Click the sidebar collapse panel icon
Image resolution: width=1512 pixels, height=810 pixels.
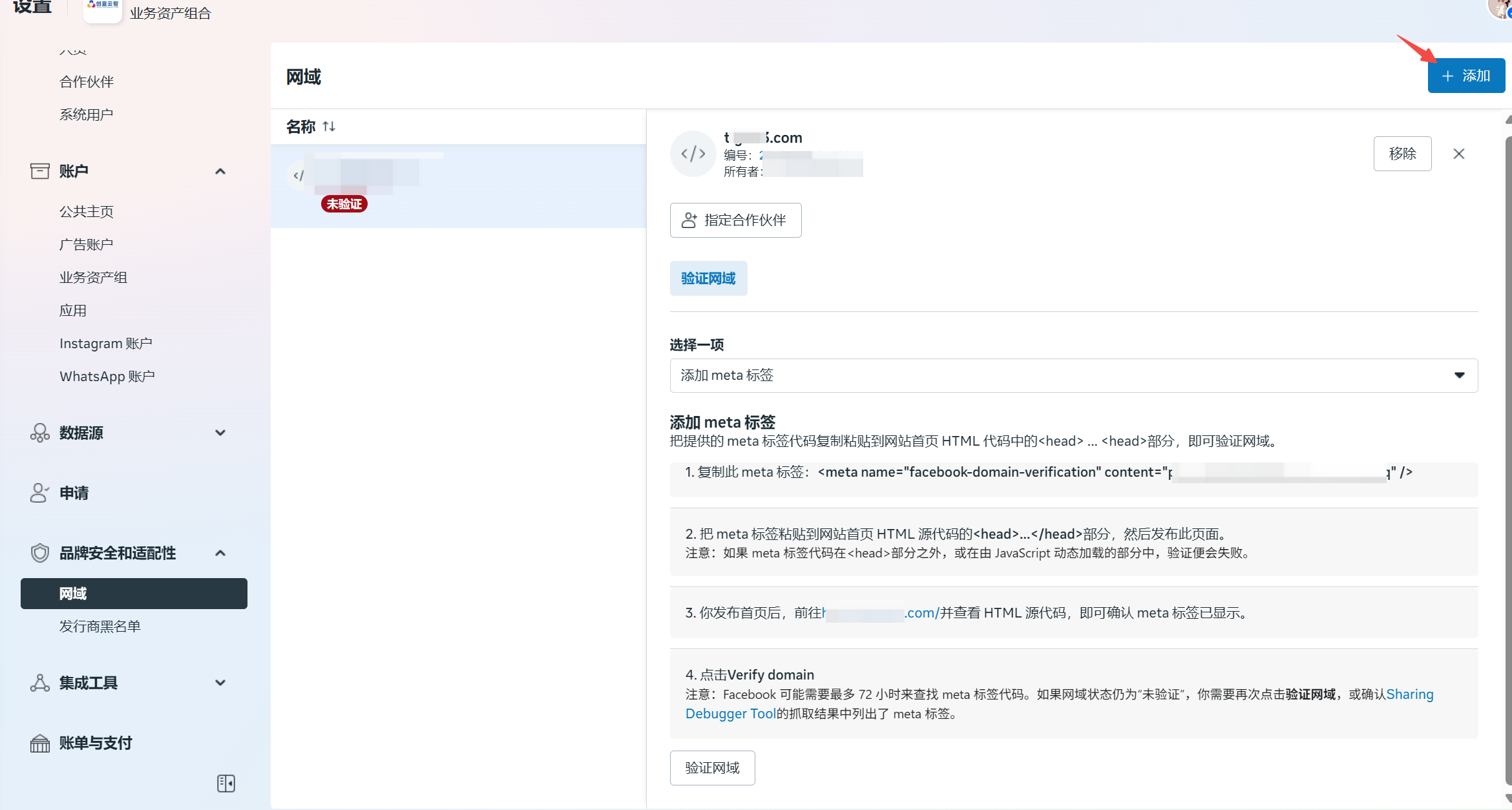(x=226, y=783)
